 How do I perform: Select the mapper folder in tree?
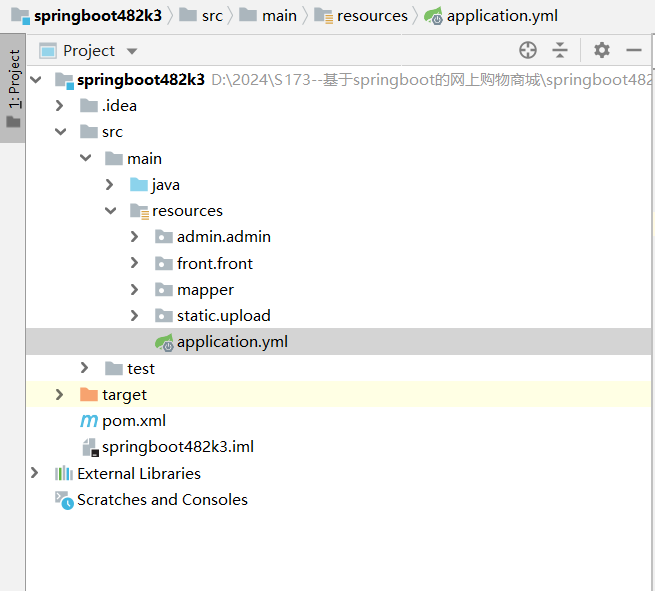(x=205, y=290)
